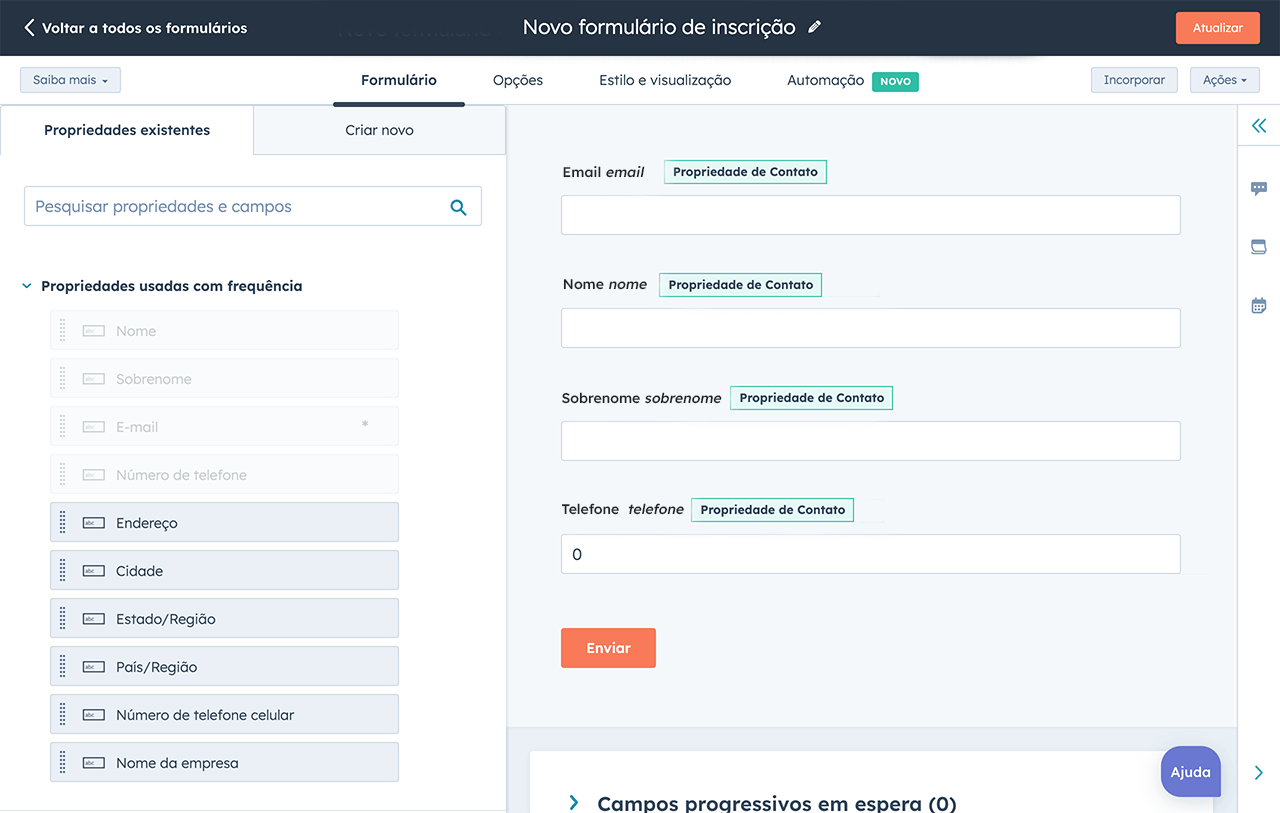Collapse Propriedades usadas com frequência section
This screenshot has height=813, width=1280.
27,286
